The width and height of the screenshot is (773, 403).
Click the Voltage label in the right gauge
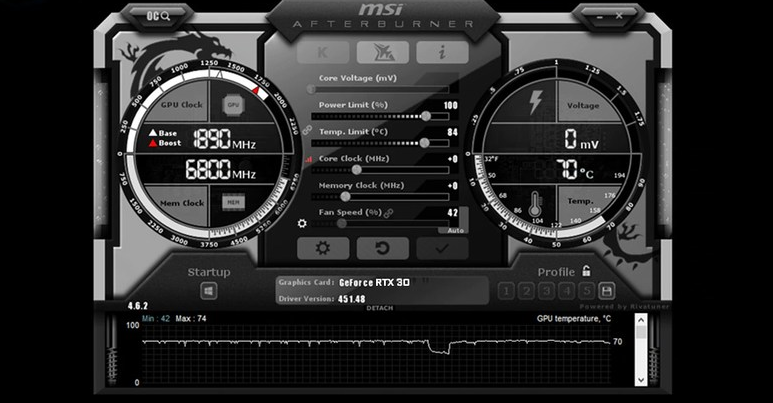[583, 106]
